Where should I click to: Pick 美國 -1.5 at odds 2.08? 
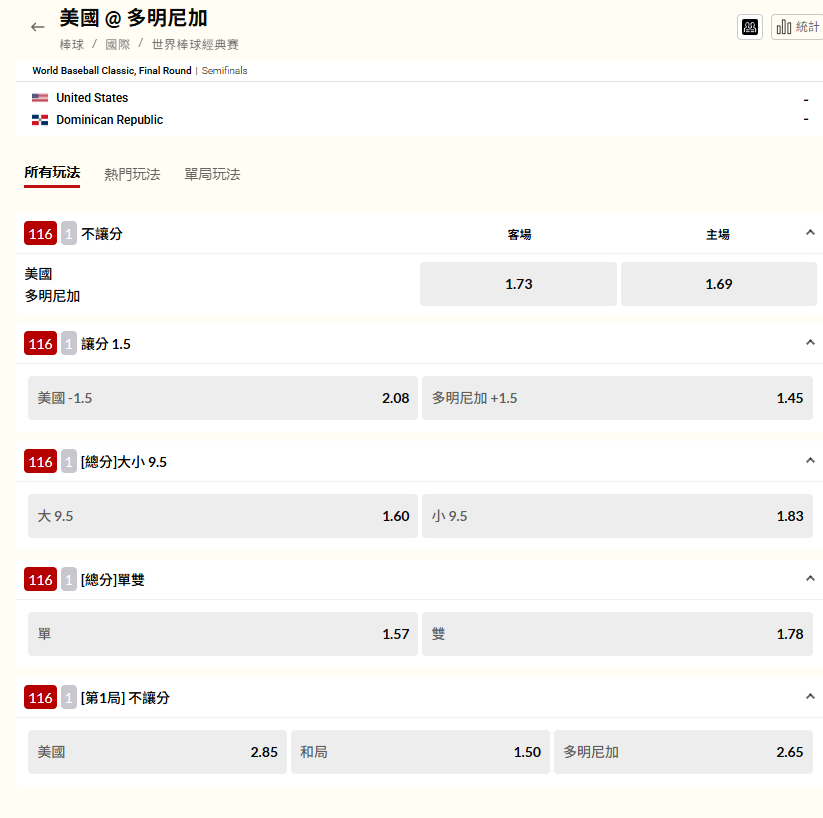223,398
